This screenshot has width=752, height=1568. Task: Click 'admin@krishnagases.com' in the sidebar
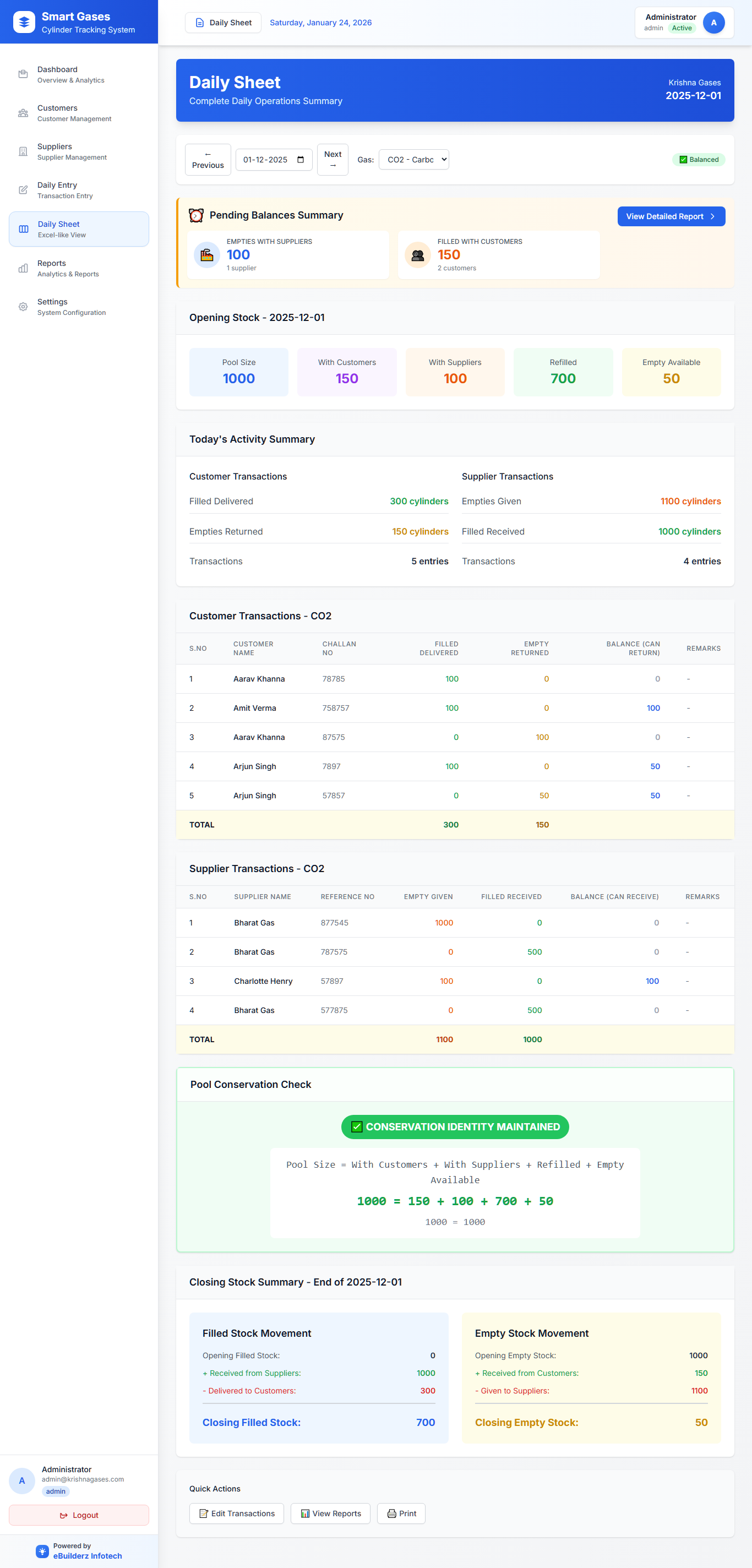[83, 1479]
